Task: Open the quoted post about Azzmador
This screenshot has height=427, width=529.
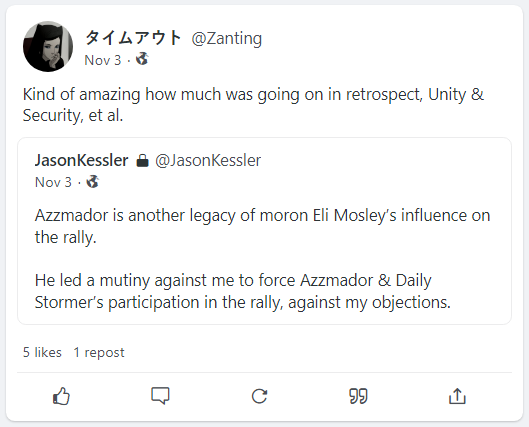Action: pyautogui.click(x=264, y=231)
